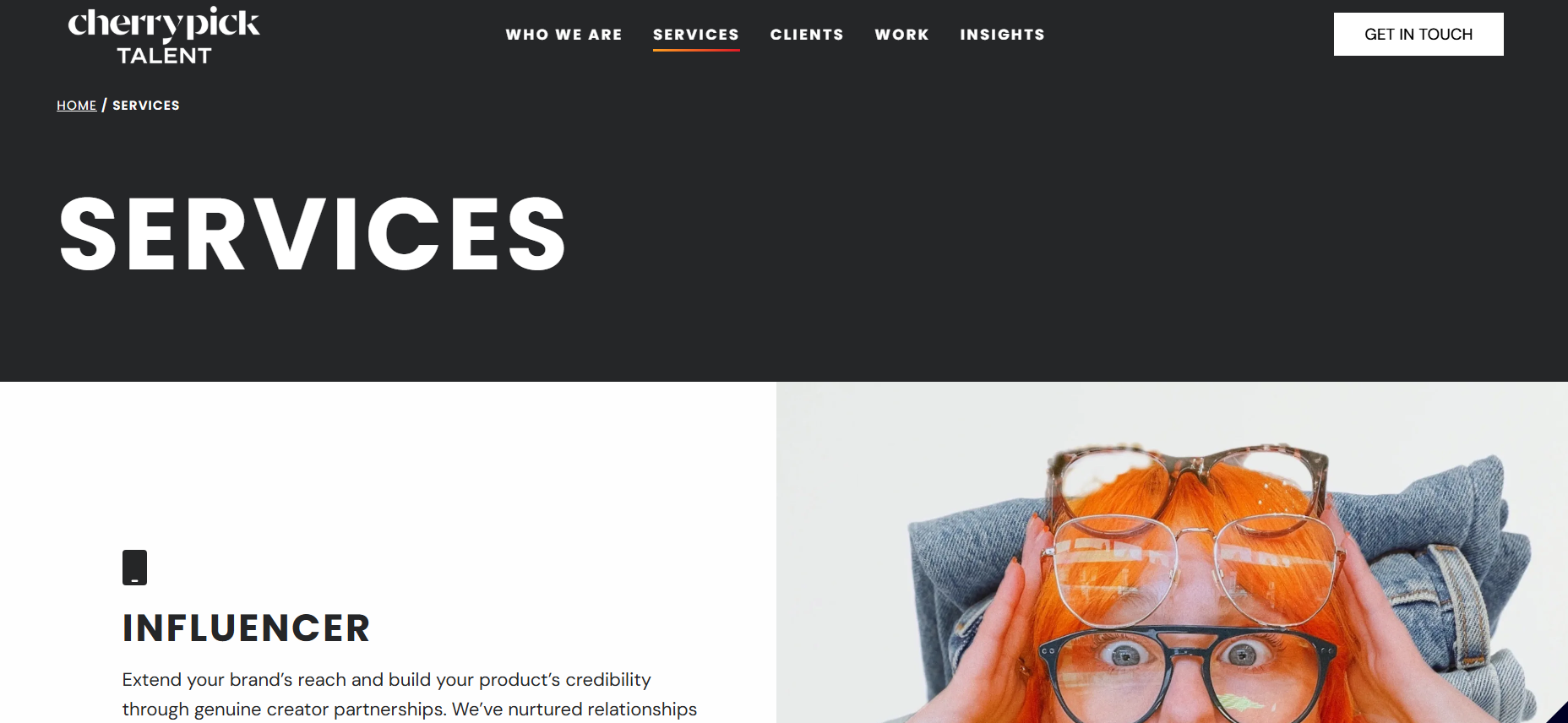Click the Get In Touch button
Screen dimensions: 1568x723
coord(1418,34)
